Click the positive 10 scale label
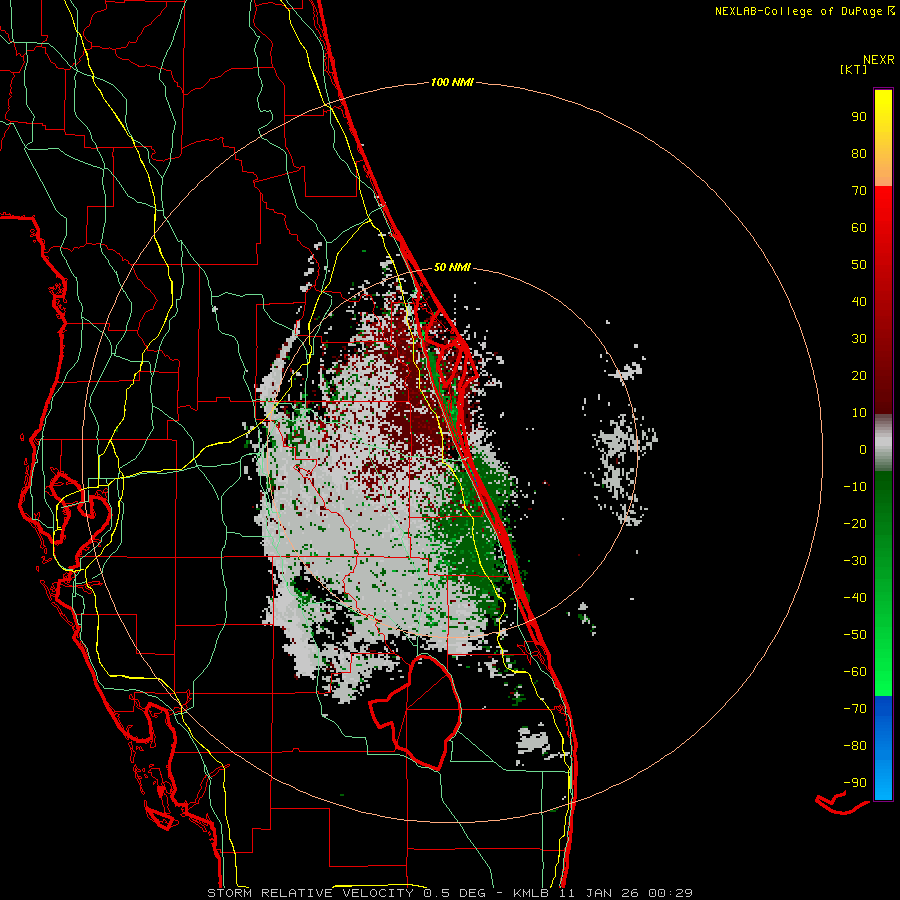 coord(859,413)
